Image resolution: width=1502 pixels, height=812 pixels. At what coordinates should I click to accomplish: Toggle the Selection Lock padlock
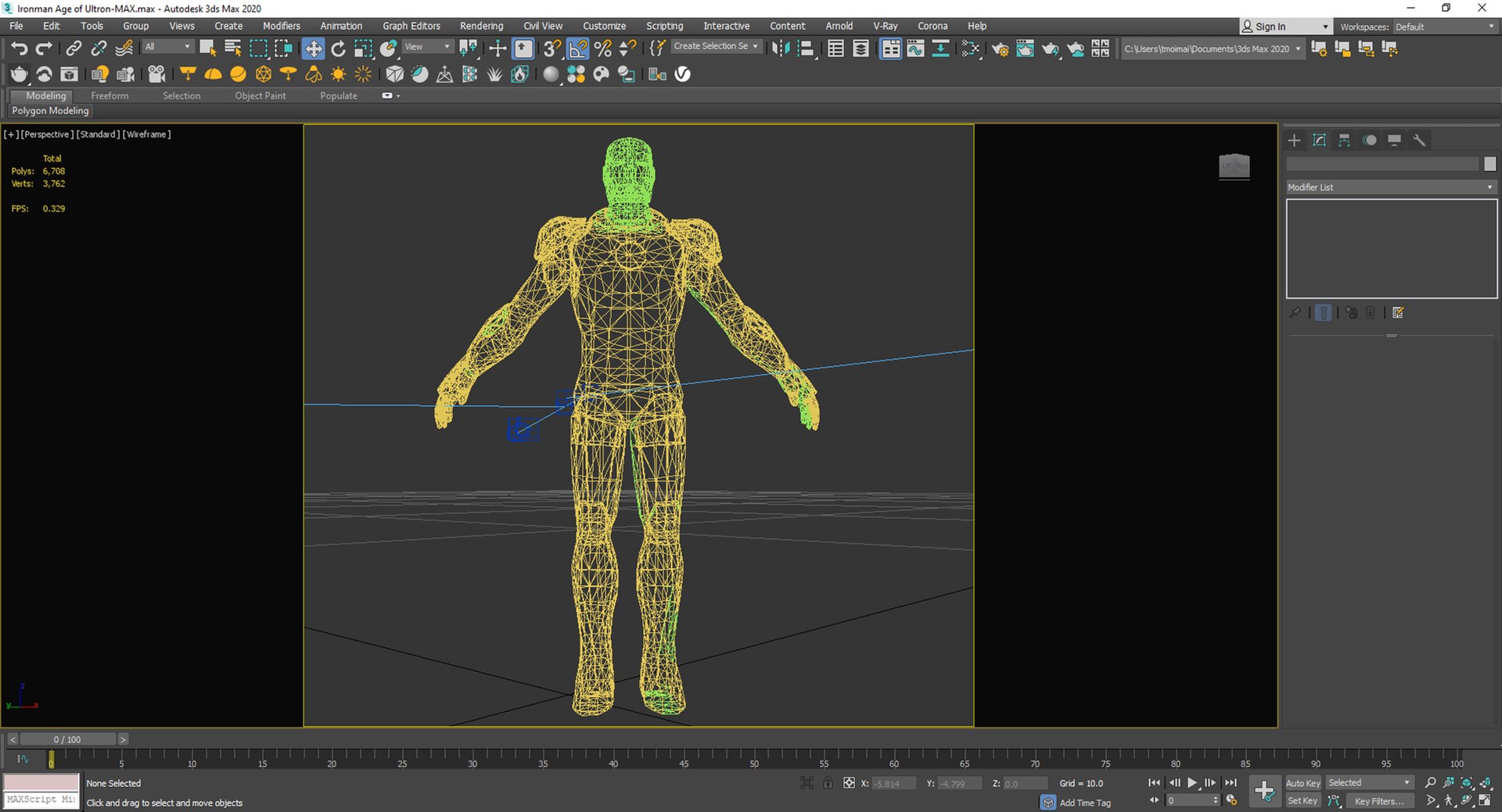(828, 783)
